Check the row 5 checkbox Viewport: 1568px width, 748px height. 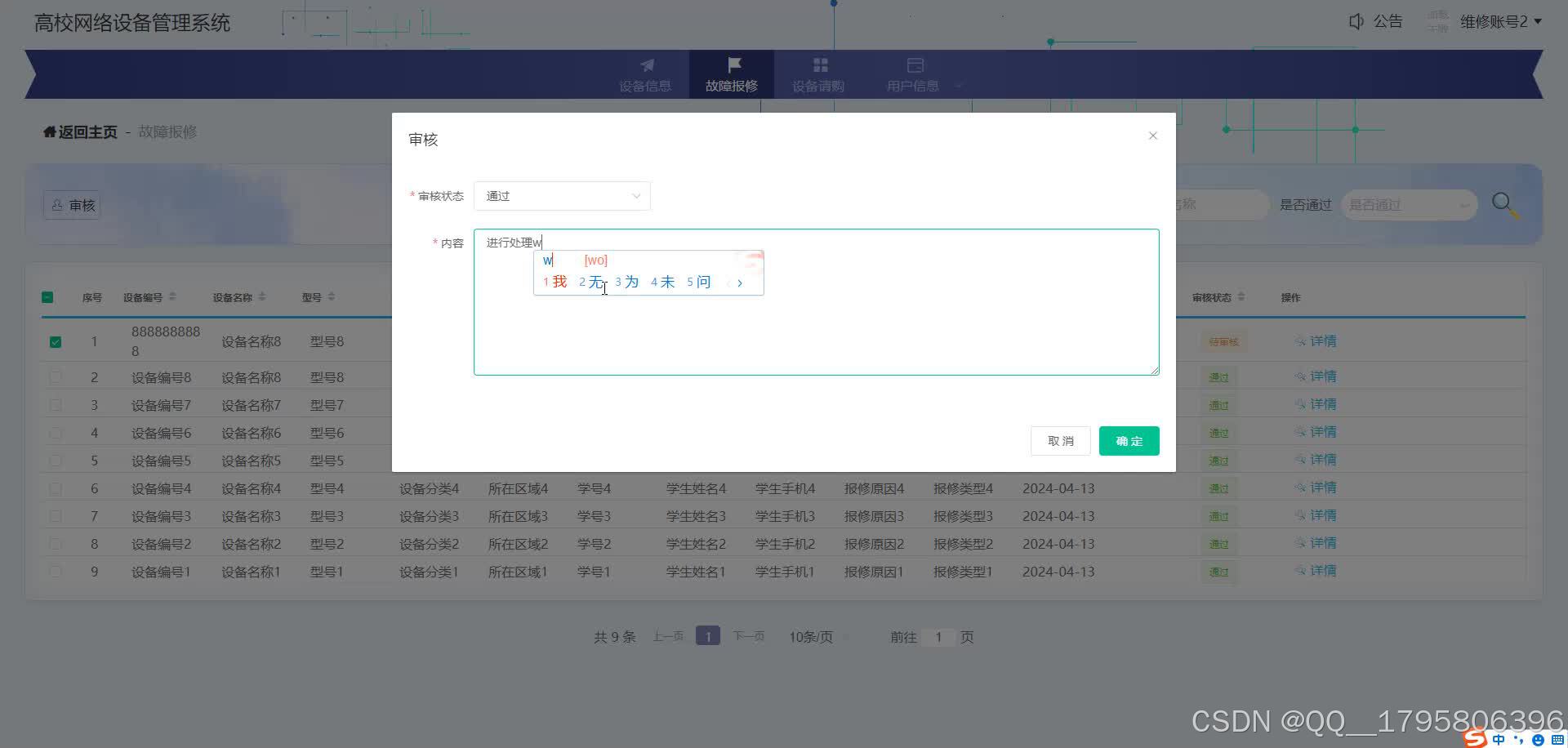[56, 461]
